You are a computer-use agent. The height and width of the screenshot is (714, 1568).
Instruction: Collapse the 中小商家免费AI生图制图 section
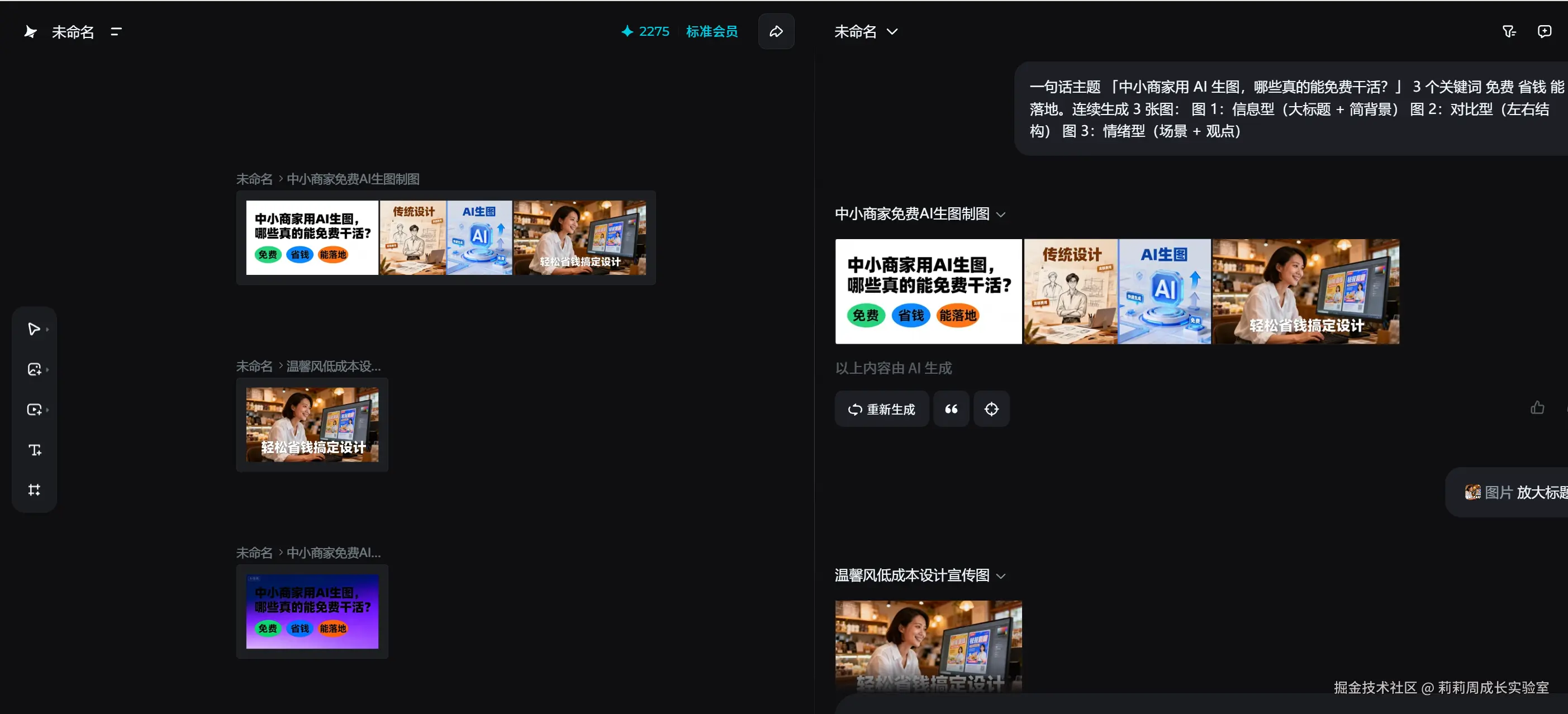pos(1001,215)
